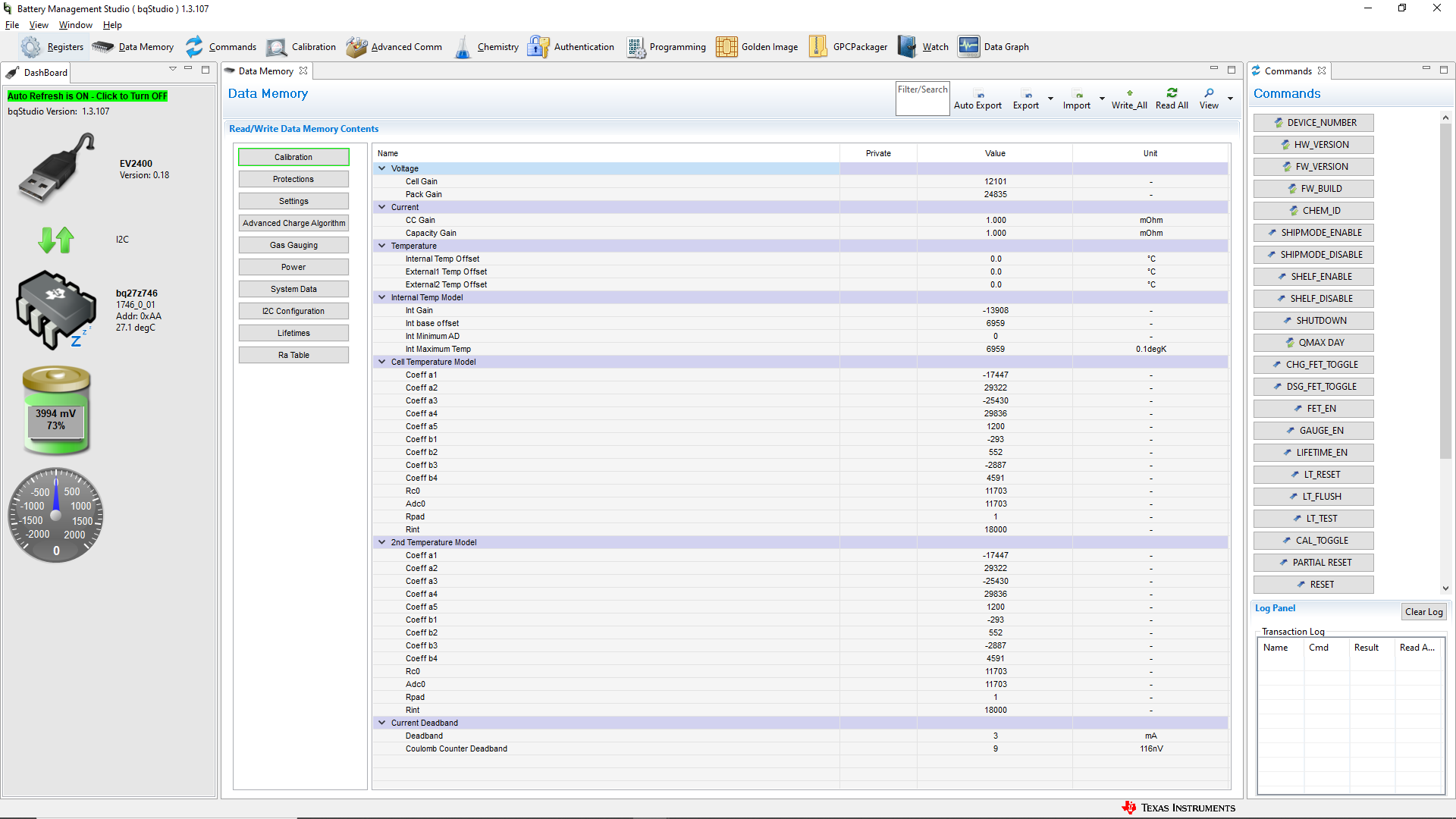Open the Ra Table category
1456x819 pixels.
coord(293,355)
